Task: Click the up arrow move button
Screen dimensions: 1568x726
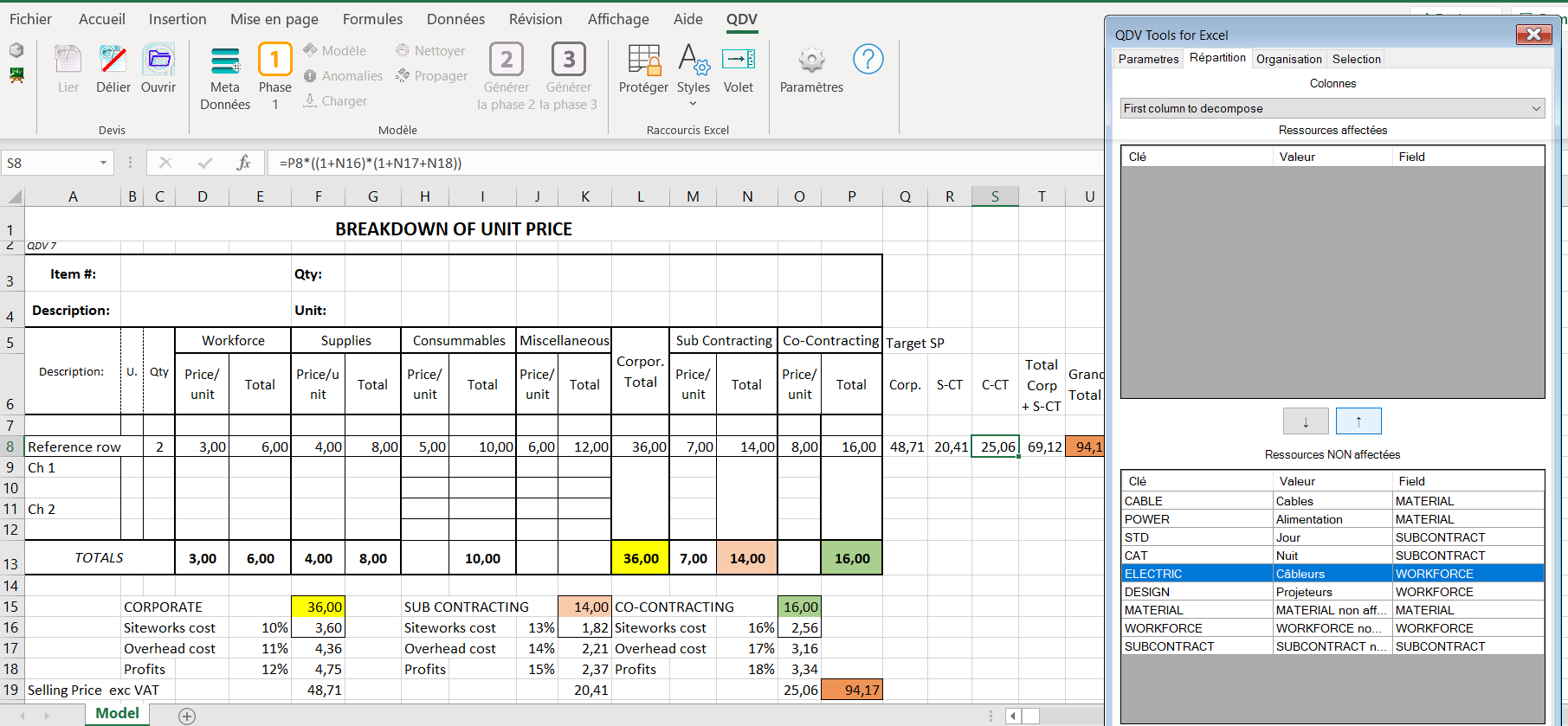Action: [1358, 421]
